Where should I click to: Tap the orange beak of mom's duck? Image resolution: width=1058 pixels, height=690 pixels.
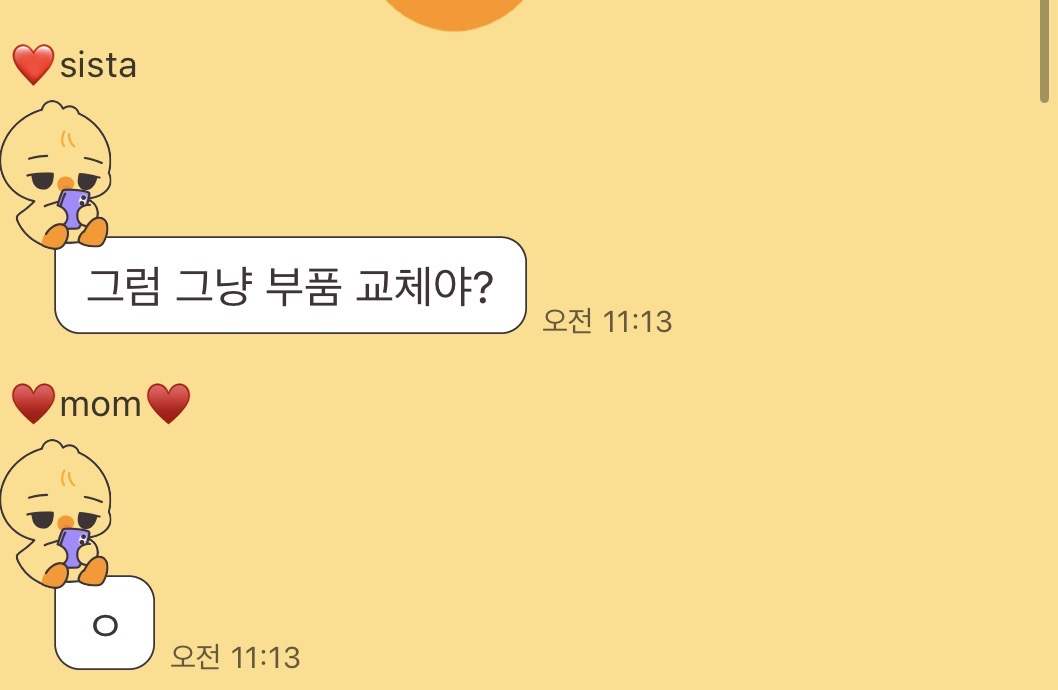[x=65, y=522]
